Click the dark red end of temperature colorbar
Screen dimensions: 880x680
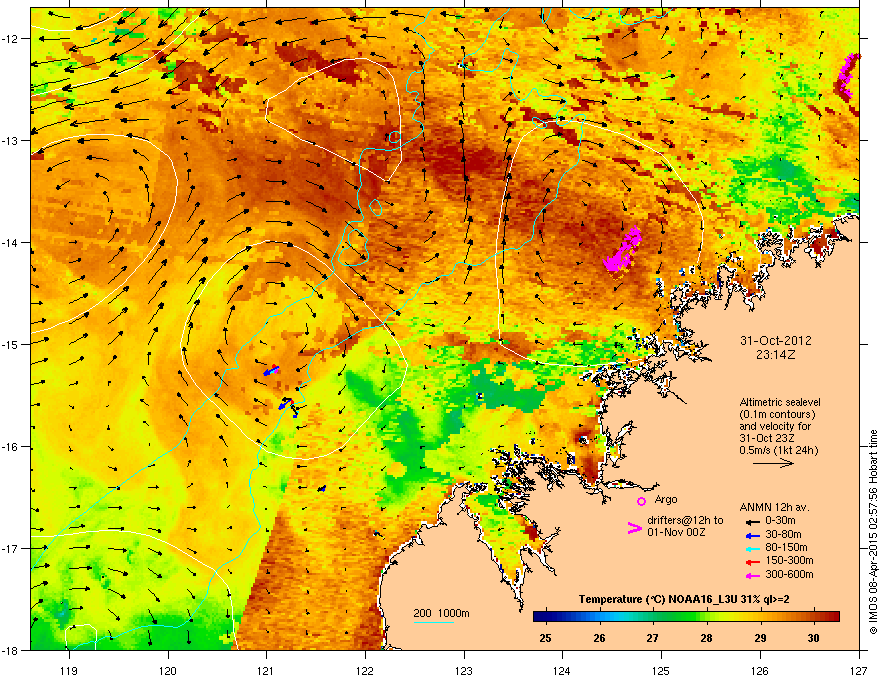click(833, 616)
